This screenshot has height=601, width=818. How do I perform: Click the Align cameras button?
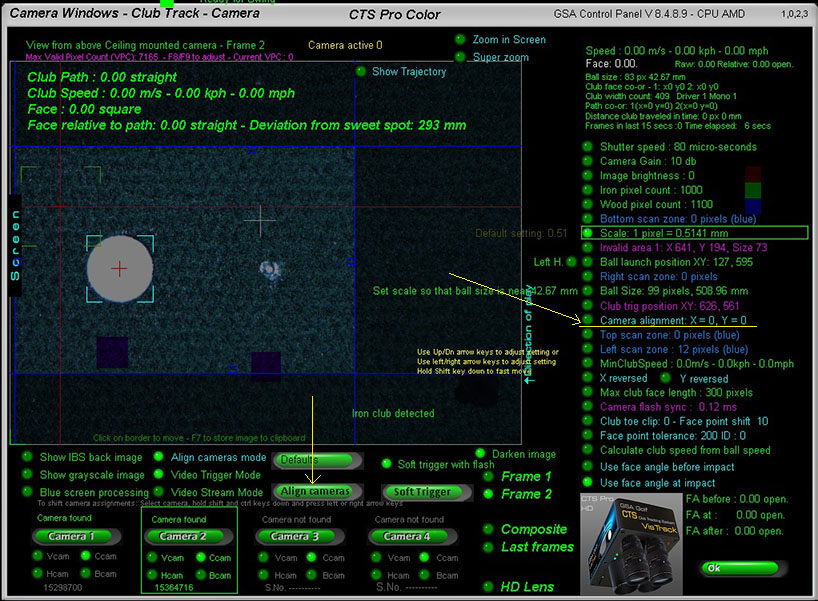(x=318, y=491)
